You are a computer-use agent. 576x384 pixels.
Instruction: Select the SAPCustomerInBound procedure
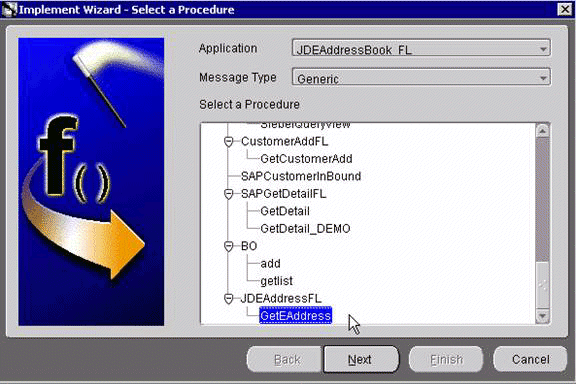pos(301,176)
